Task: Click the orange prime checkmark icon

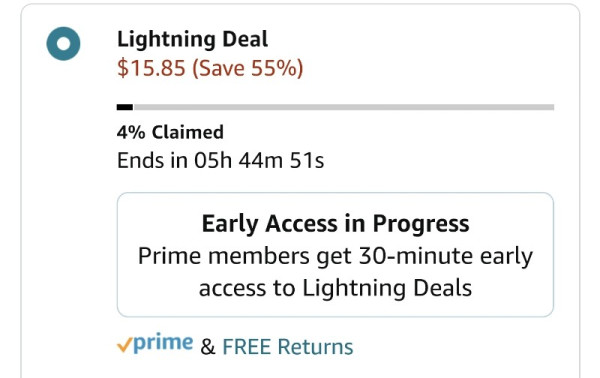Action: 124,344
